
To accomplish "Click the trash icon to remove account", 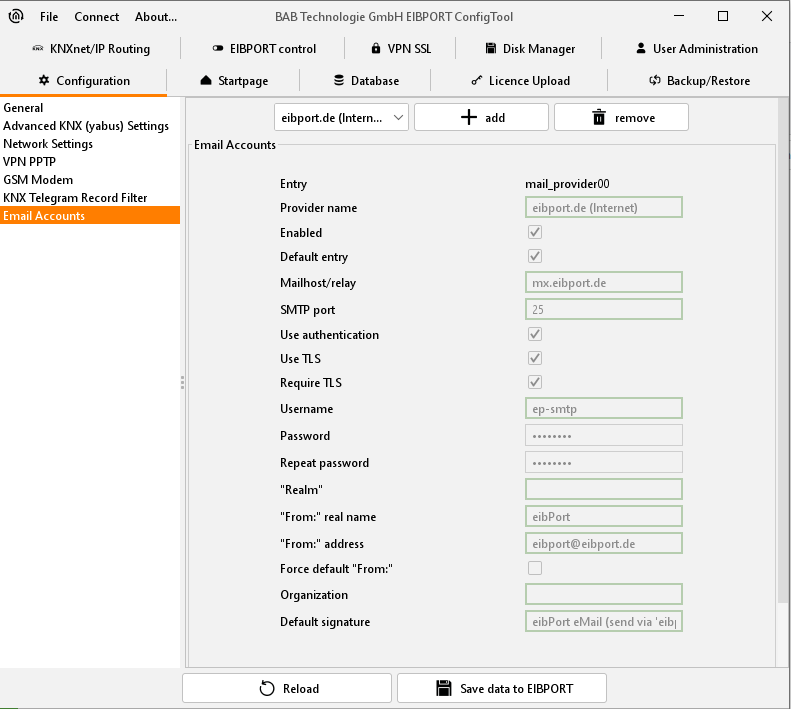I will [599, 118].
